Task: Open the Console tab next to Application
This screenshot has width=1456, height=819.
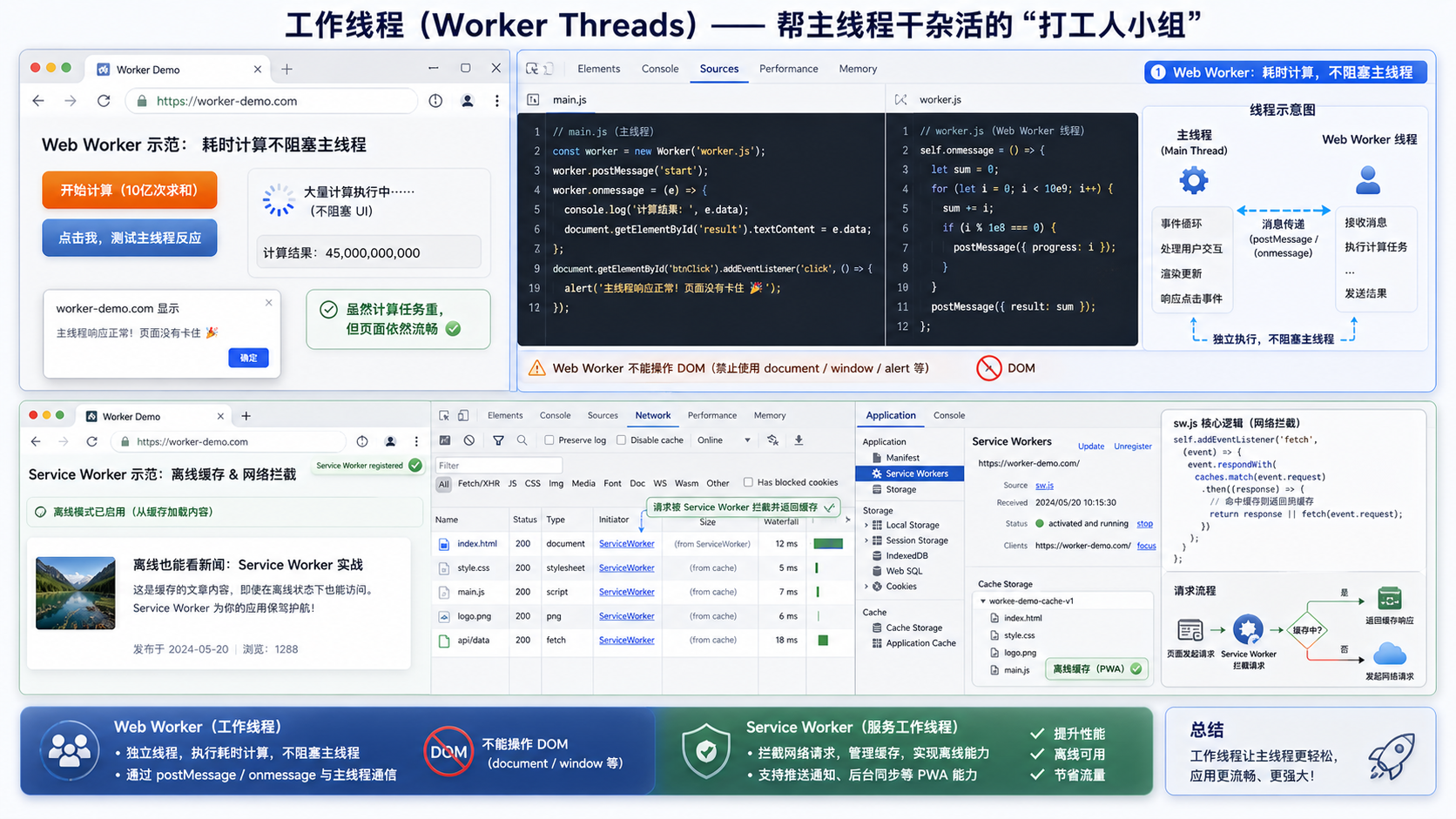Action: pyautogui.click(x=949, y=416)
